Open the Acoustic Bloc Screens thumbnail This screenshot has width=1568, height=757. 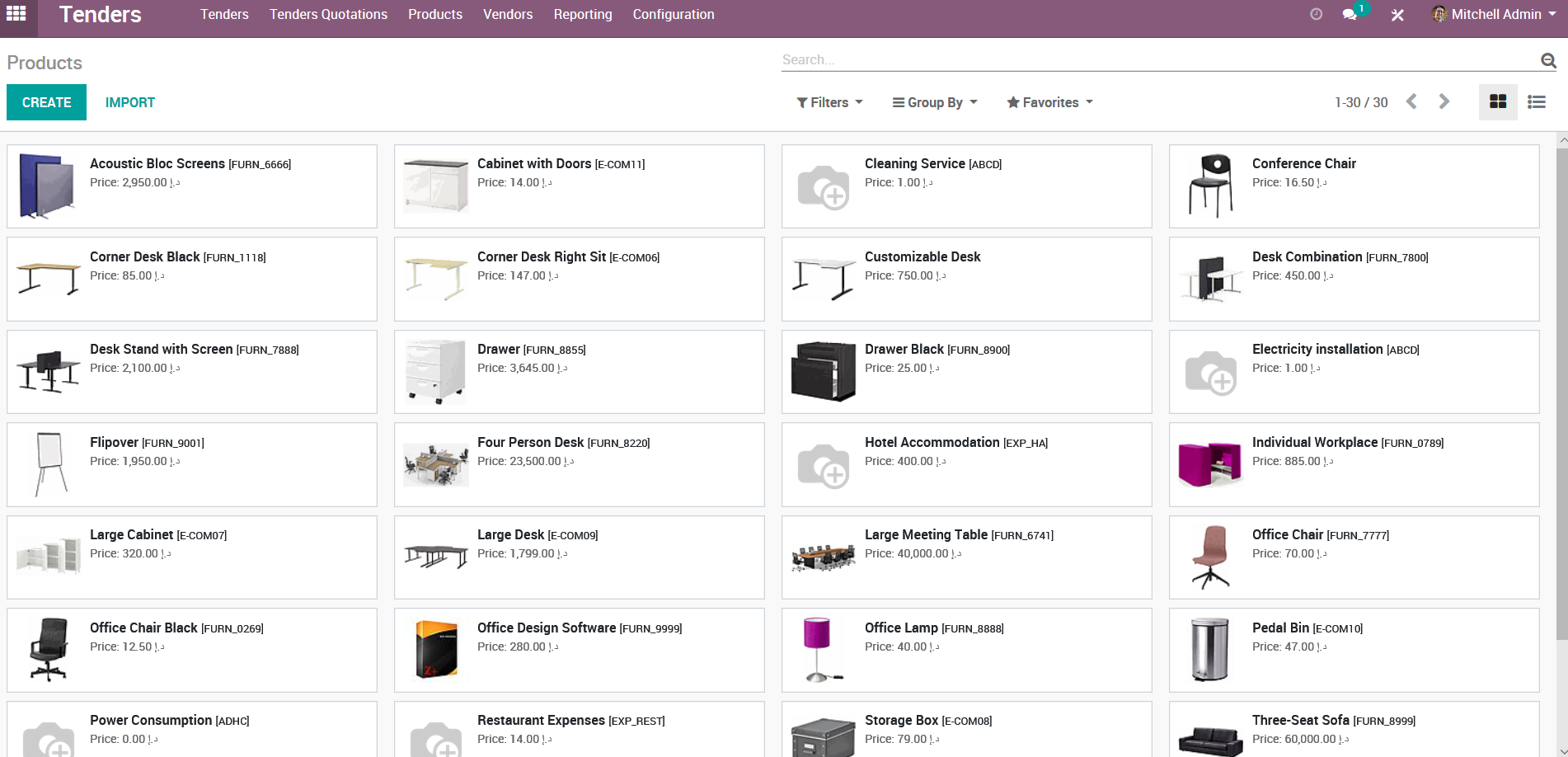48,186
